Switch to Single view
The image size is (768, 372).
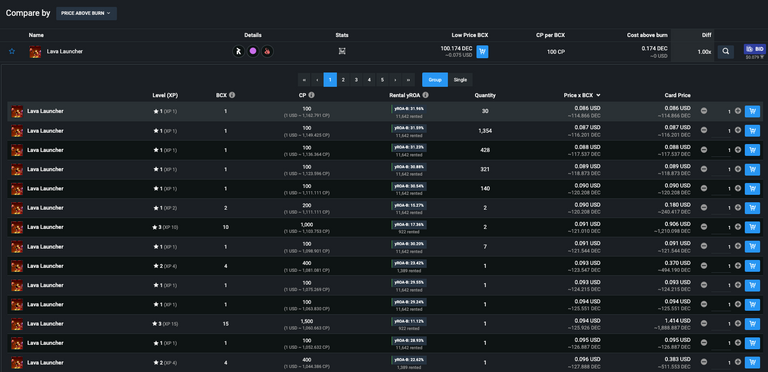click(x=460, y=80)
